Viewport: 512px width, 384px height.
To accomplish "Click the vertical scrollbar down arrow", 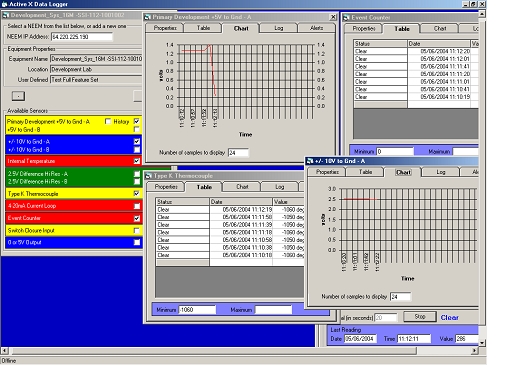I will [x=482, y=343].
